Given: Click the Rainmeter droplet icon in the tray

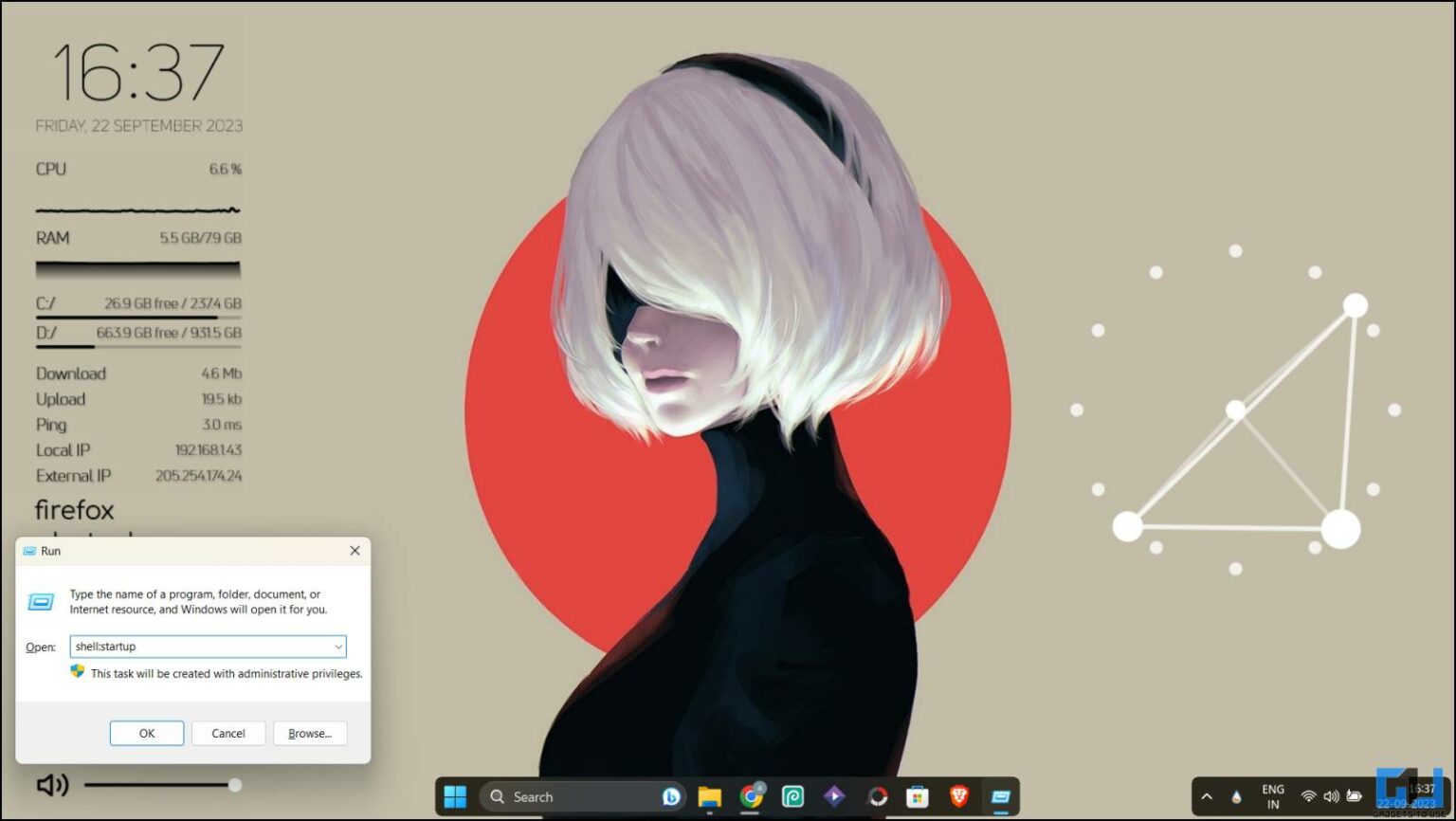Looking at the screenshot, I should click(x=1236, y=797).
